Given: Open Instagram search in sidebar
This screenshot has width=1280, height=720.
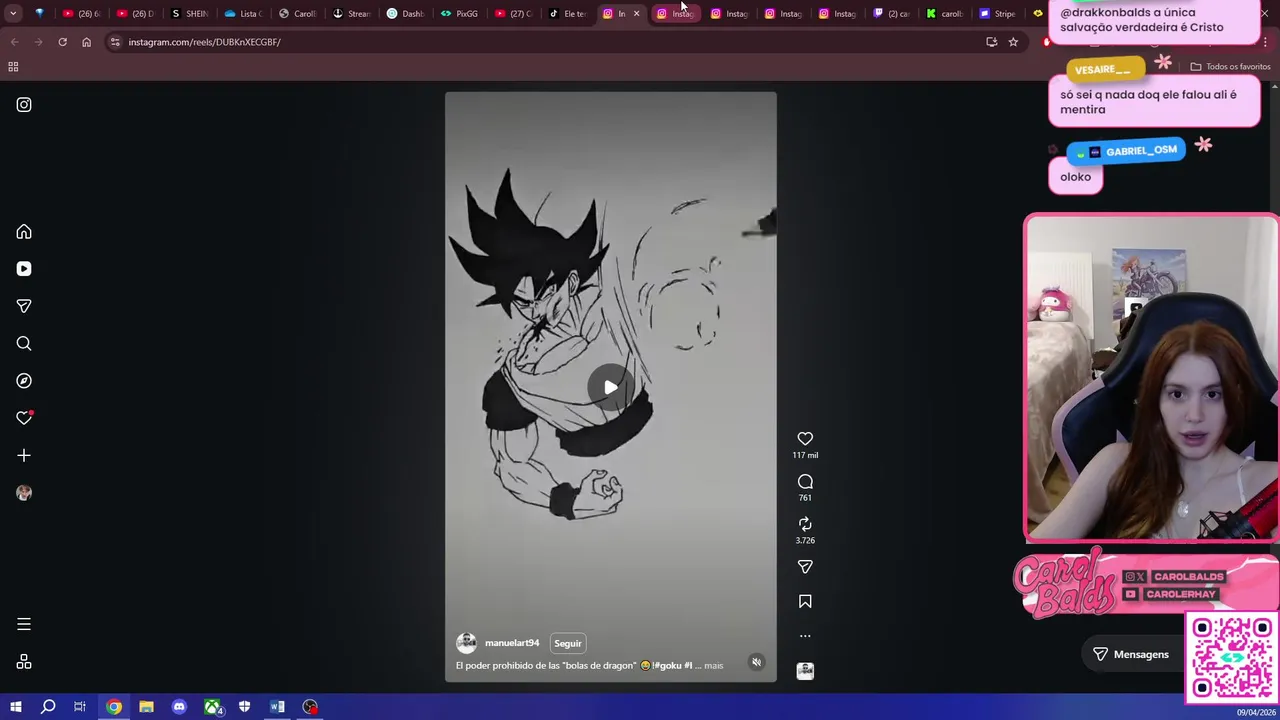Looking at the screenshot, I should point(24,344).
